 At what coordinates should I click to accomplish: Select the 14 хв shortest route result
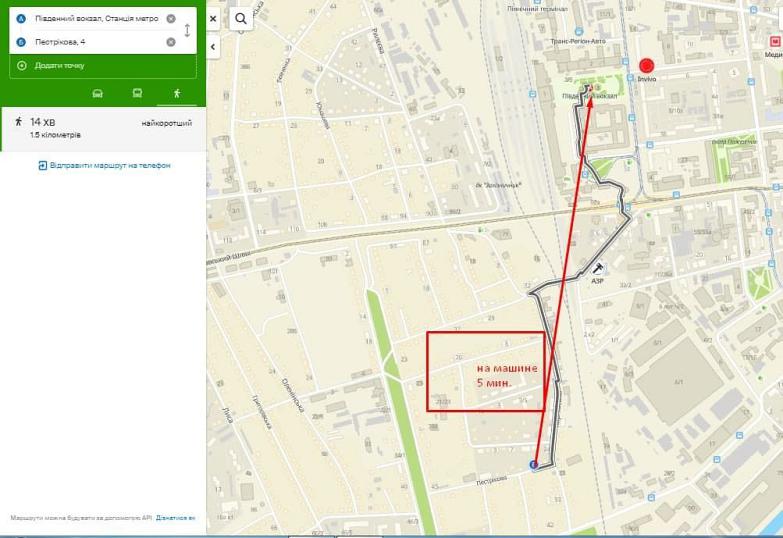tap(103, 129)
